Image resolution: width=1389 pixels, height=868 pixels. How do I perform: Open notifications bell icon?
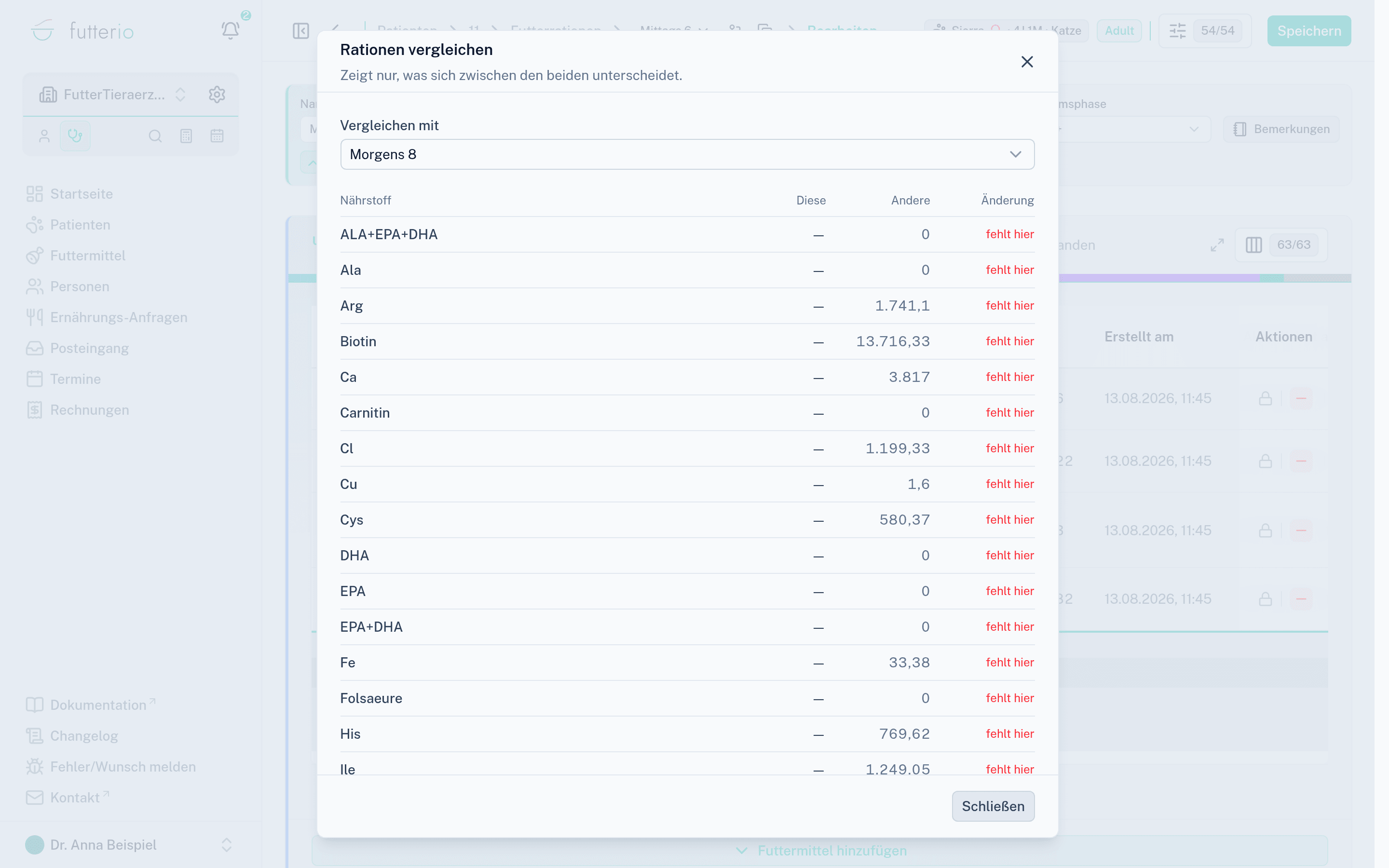[230, 30]
